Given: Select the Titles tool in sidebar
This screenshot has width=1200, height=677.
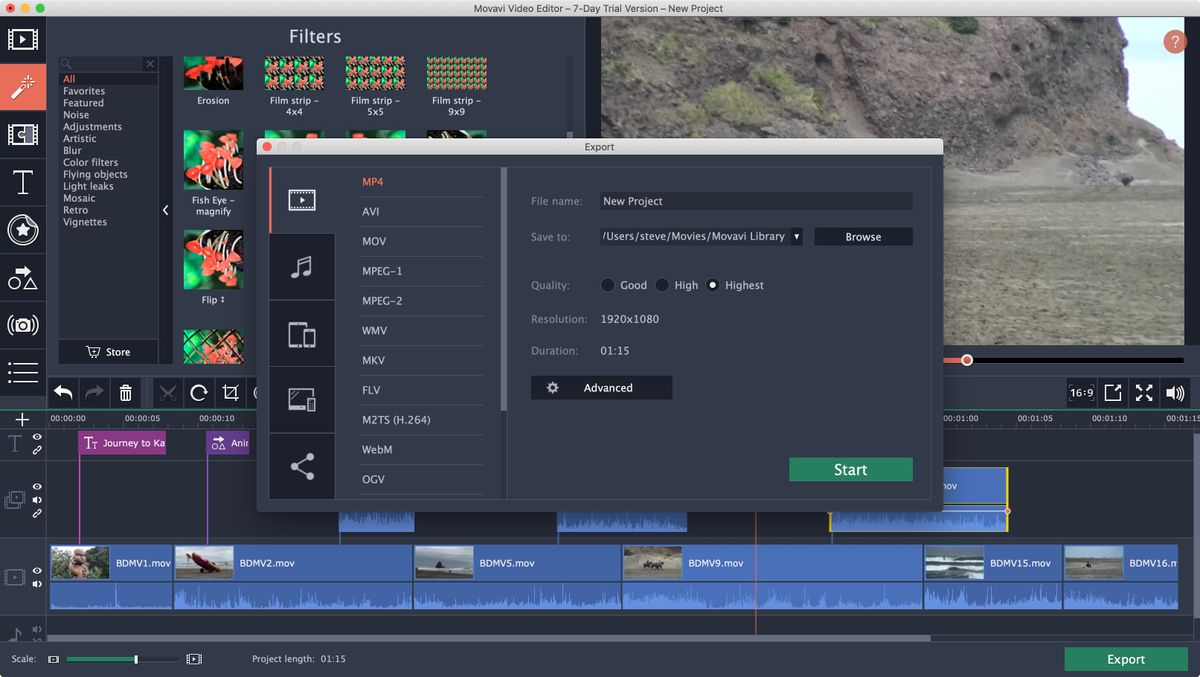Looking at the screenshot, I should point(22,182).
